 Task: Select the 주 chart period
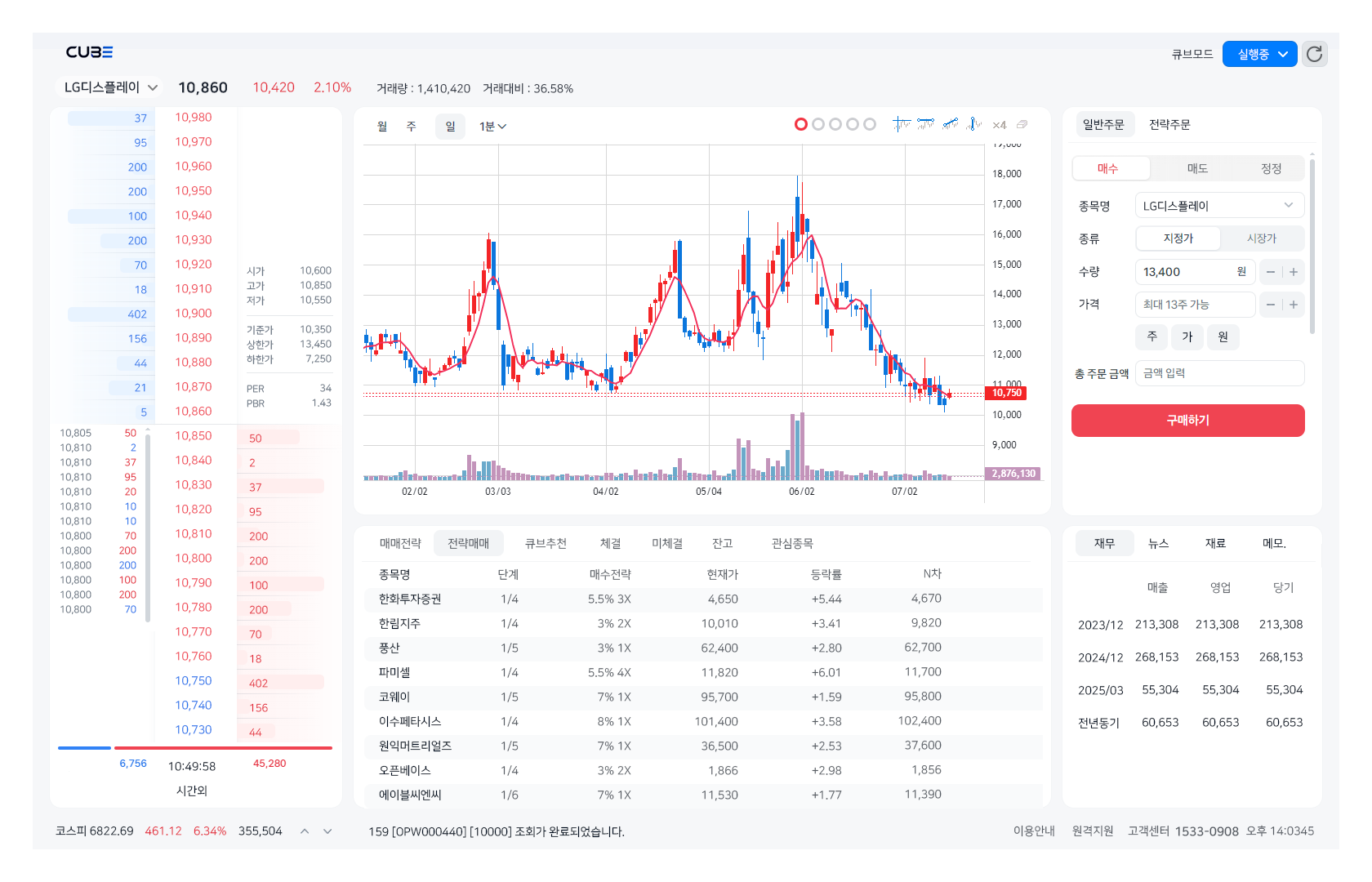point(412,127)
